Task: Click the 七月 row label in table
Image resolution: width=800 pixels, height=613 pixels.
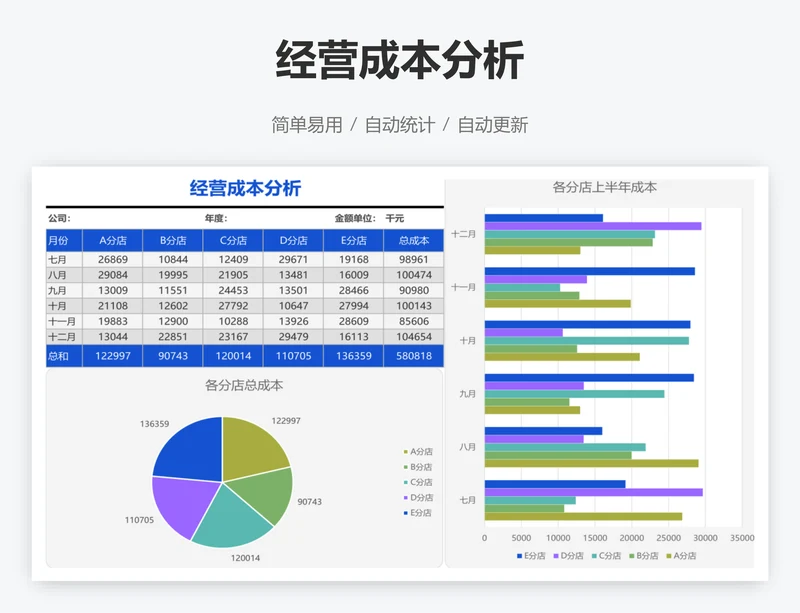Action: click(x=58, y=259)
